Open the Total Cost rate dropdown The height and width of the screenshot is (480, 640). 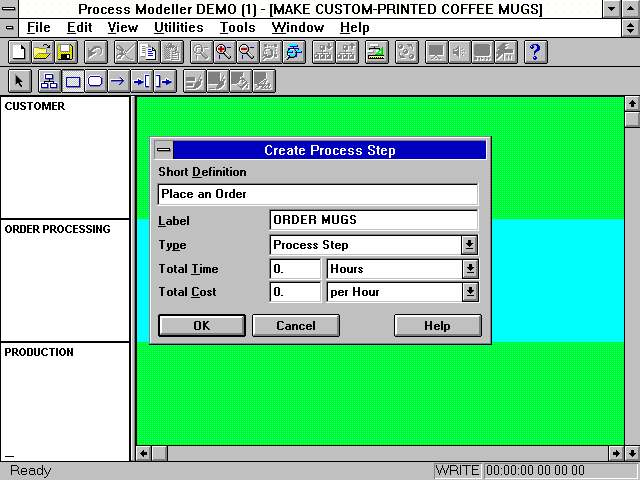[469, 292]
